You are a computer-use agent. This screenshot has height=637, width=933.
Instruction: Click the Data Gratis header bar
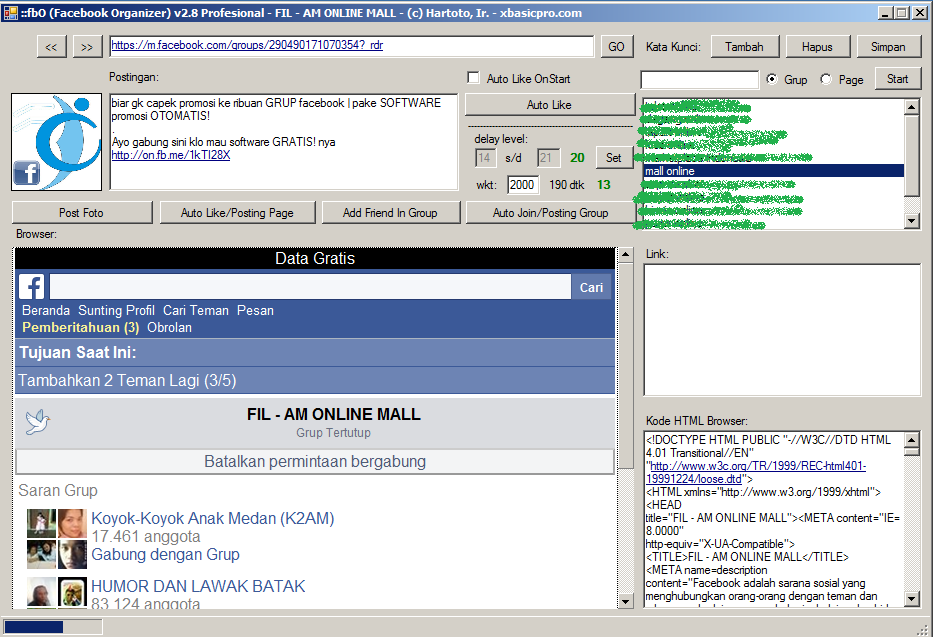point(315,259)
